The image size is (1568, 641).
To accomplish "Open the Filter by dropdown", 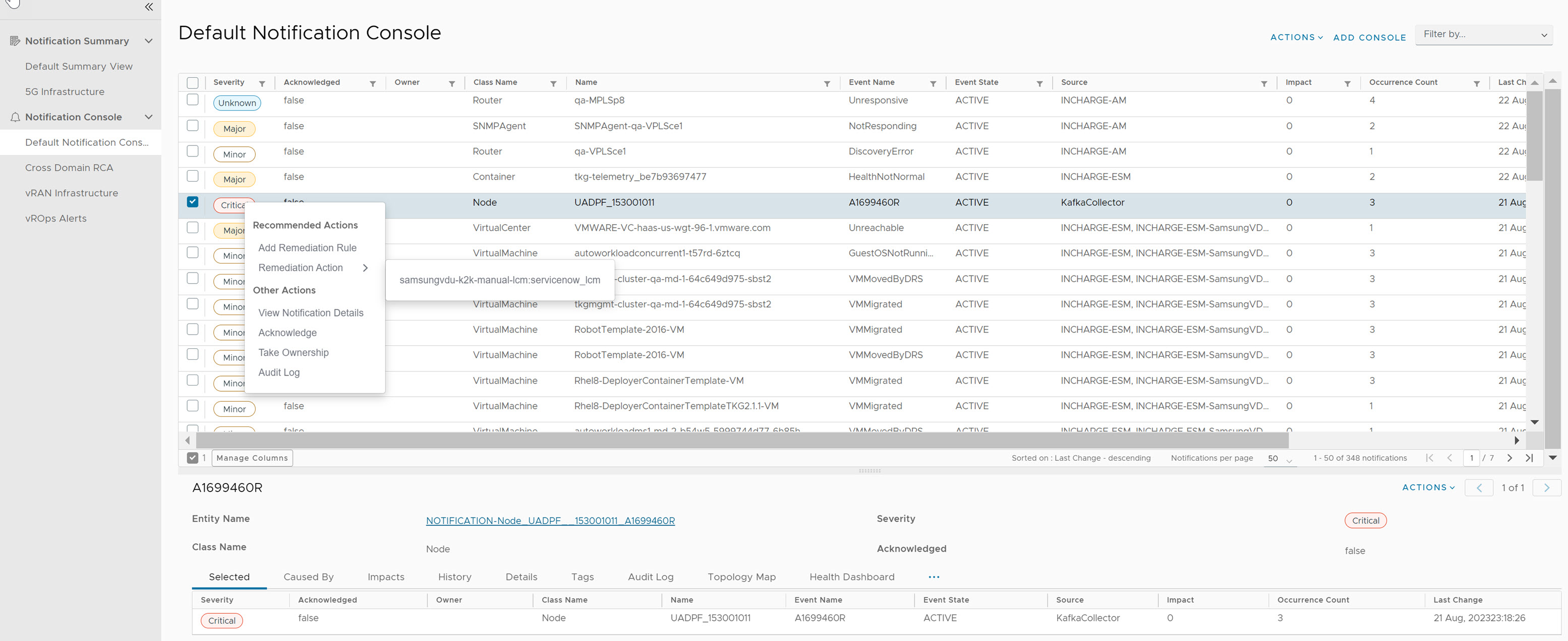I will pyautogui.click(x=1484, y=35).
